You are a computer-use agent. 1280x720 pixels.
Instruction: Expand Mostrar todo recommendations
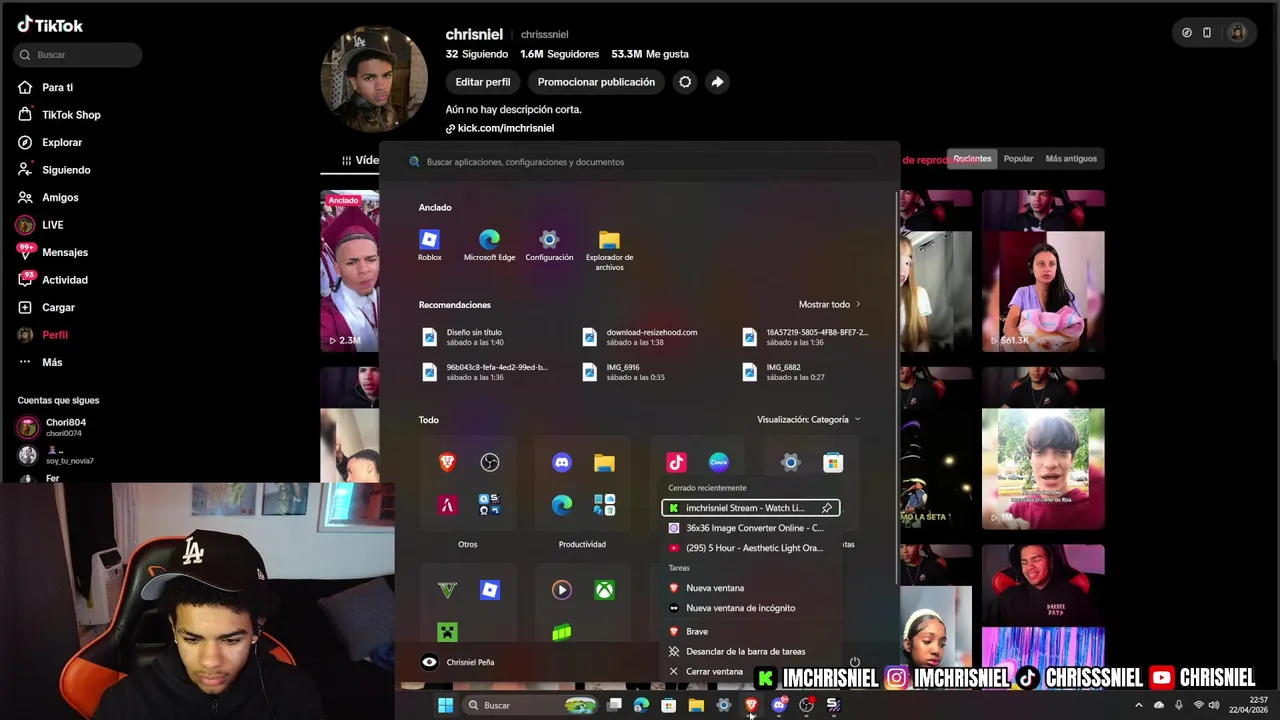coord(829,305)
